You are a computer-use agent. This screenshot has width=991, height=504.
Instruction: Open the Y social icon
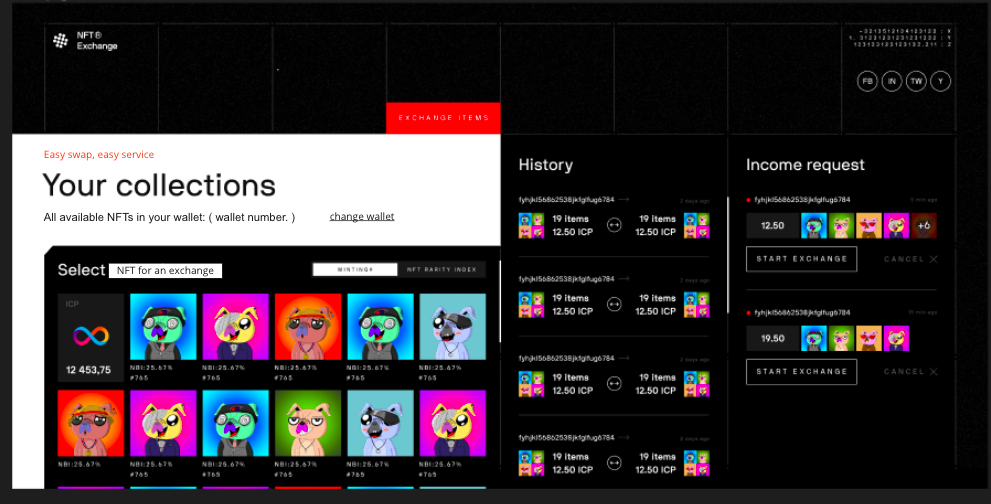(x=940, y=81)
